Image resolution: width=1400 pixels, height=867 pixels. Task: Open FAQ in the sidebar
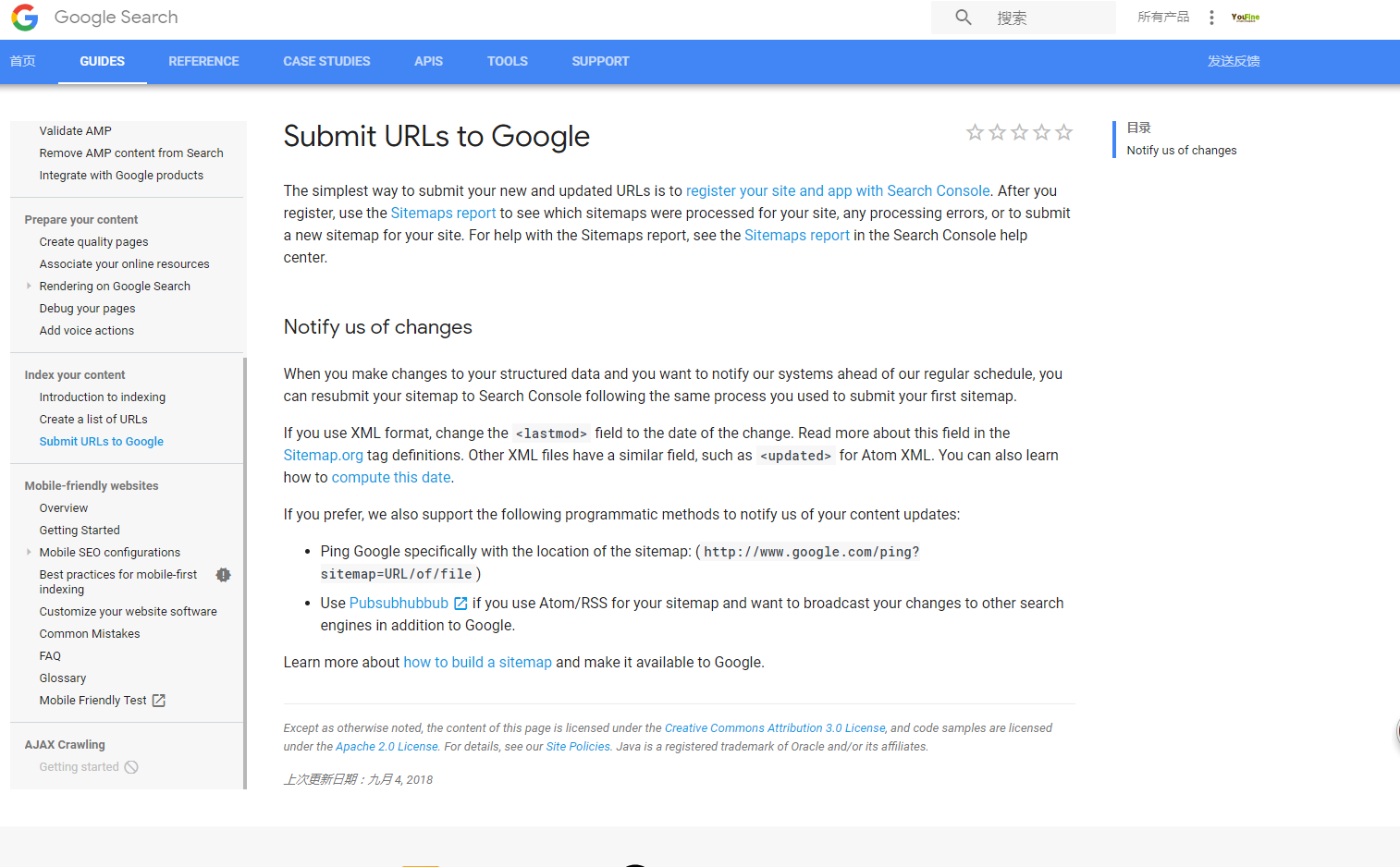(50, 656)
